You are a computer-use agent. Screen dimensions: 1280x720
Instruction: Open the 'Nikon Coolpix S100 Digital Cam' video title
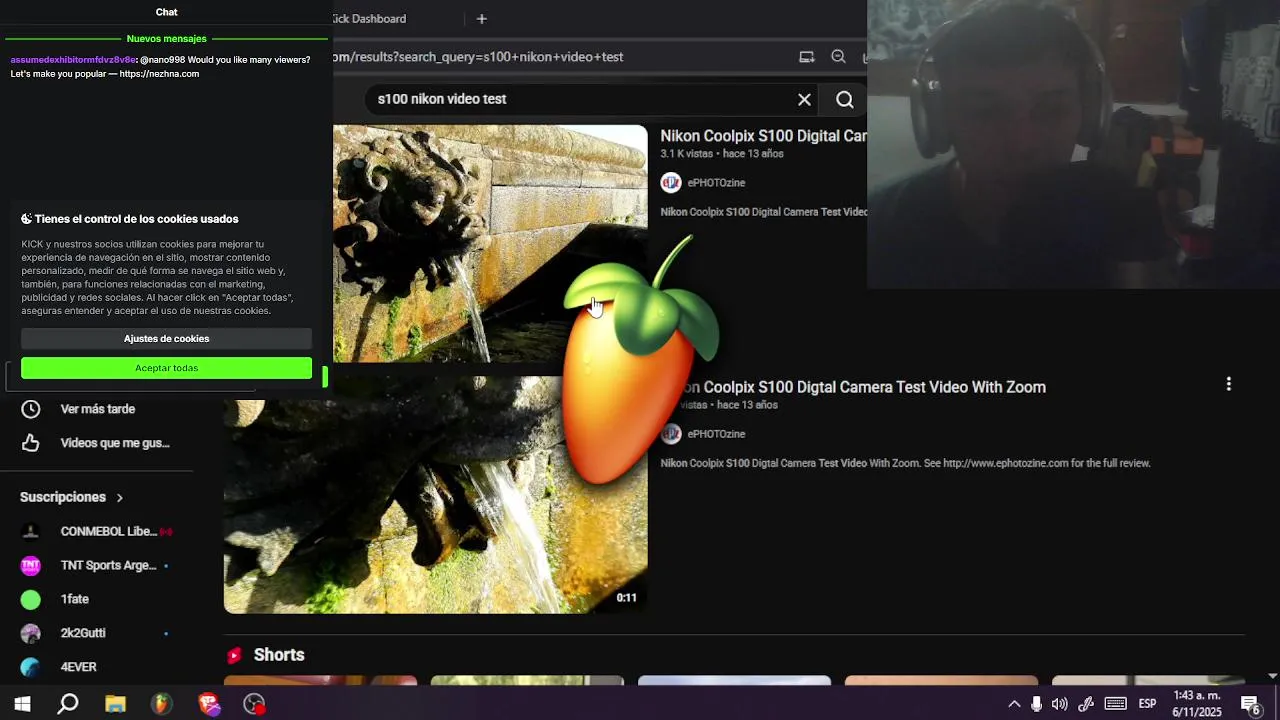point(763,136)
